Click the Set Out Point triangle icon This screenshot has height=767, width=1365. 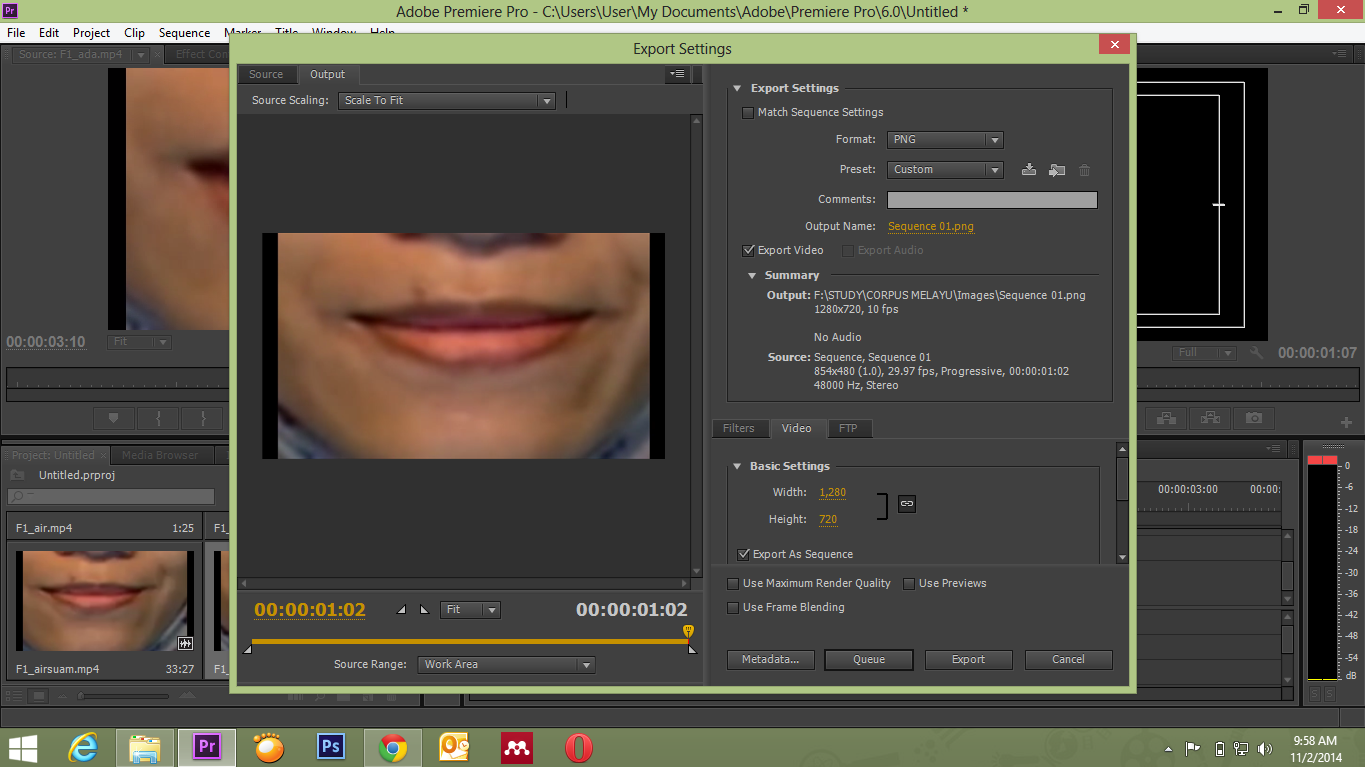click(423, 609)
